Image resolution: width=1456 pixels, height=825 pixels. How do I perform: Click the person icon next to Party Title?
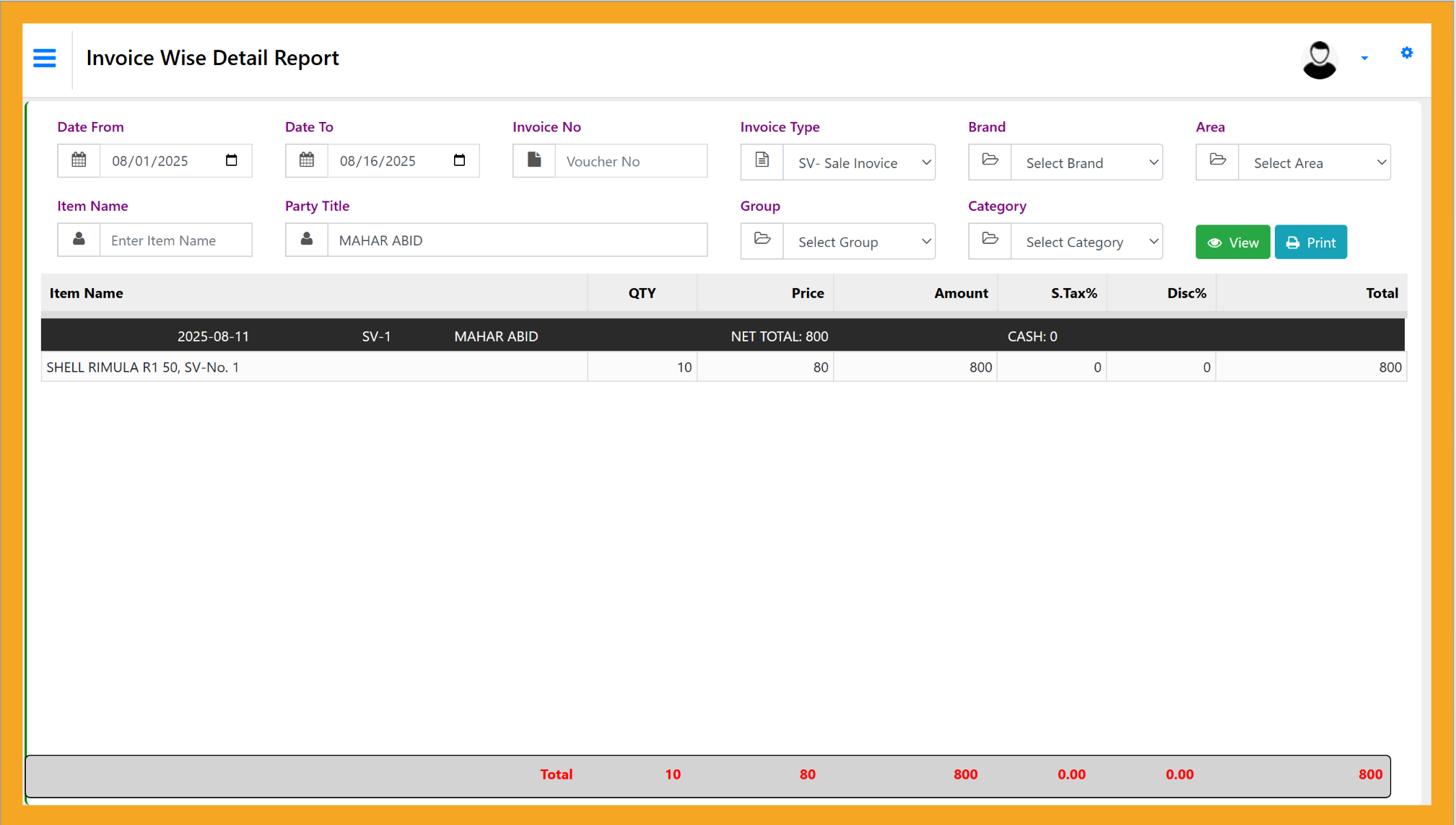pyautogui.click(x=306, y=239)
